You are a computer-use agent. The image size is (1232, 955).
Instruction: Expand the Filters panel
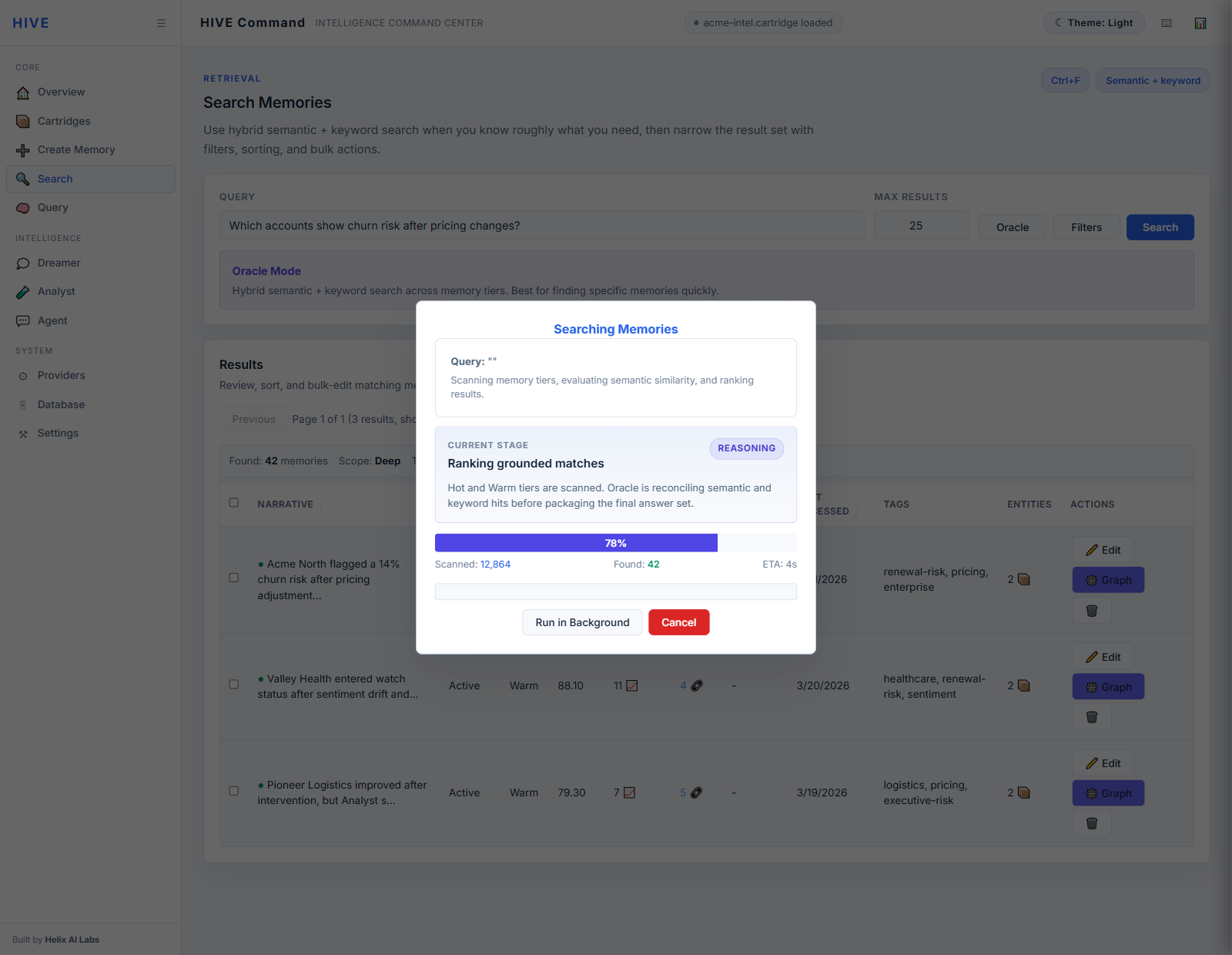click(x=1086, y=226)
